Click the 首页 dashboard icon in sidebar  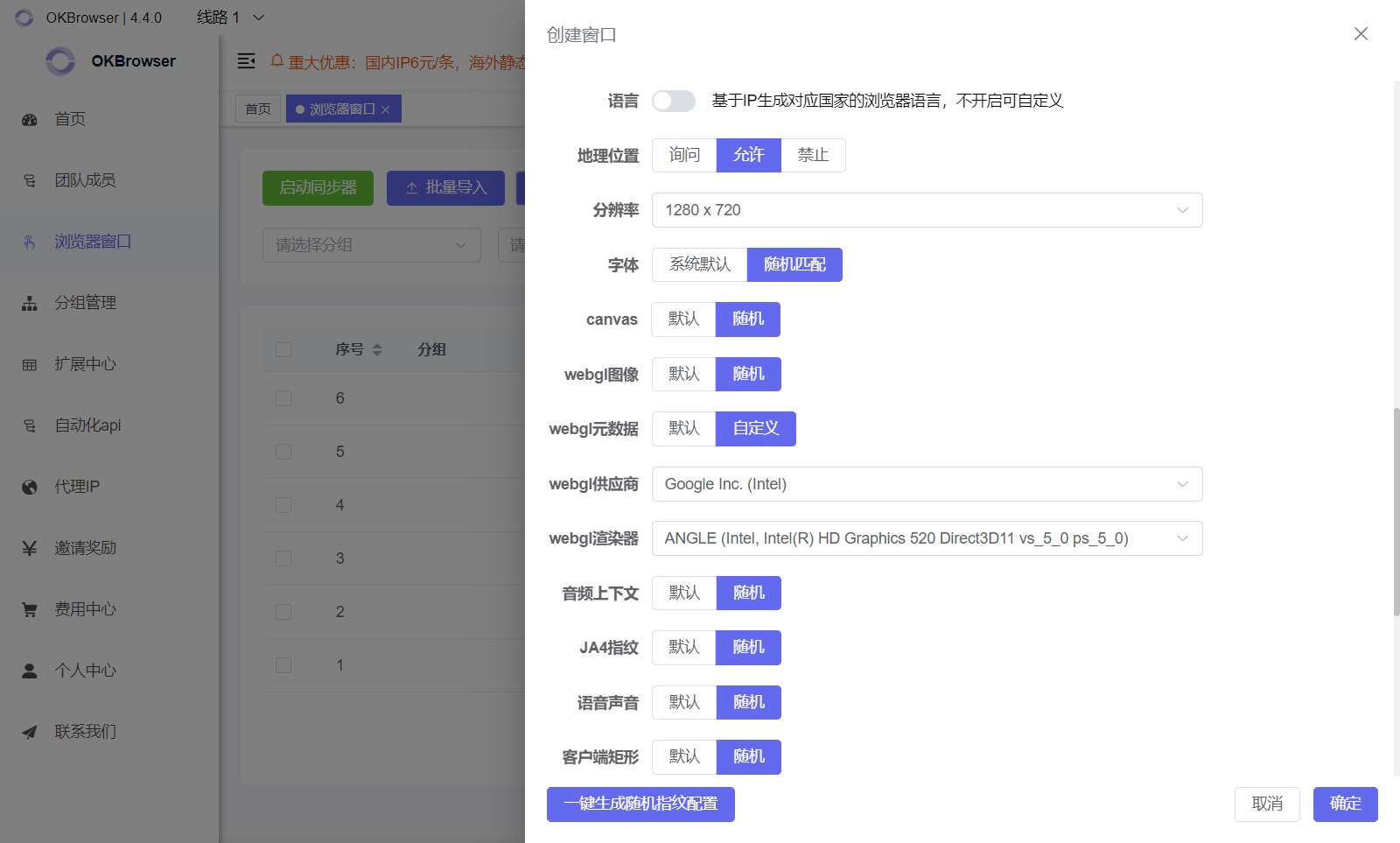tap(30, 120)
